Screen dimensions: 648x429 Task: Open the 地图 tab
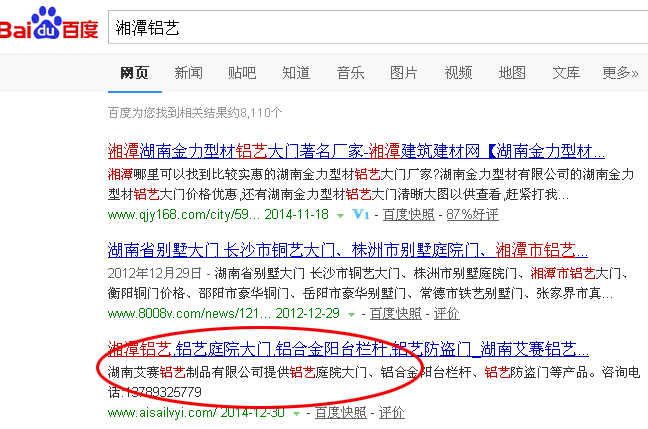(x=512, y=73)
